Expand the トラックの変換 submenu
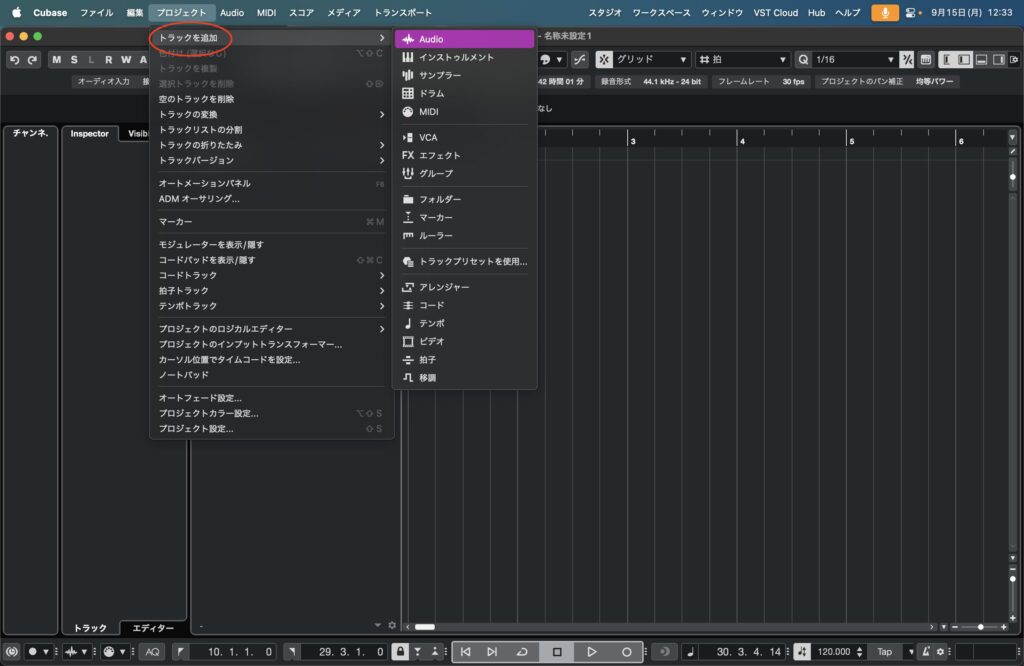 270,114
